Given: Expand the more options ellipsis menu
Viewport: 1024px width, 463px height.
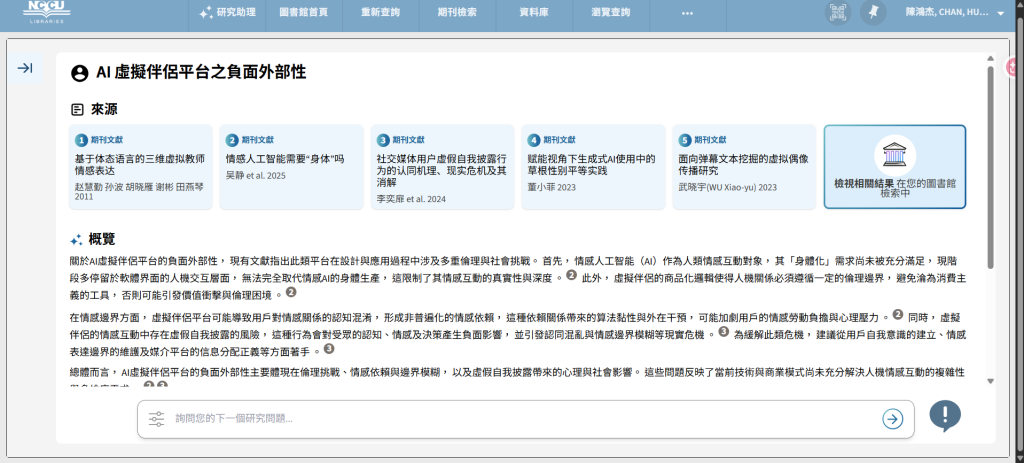Looking at the screenshot, I should tap(687, 12).
